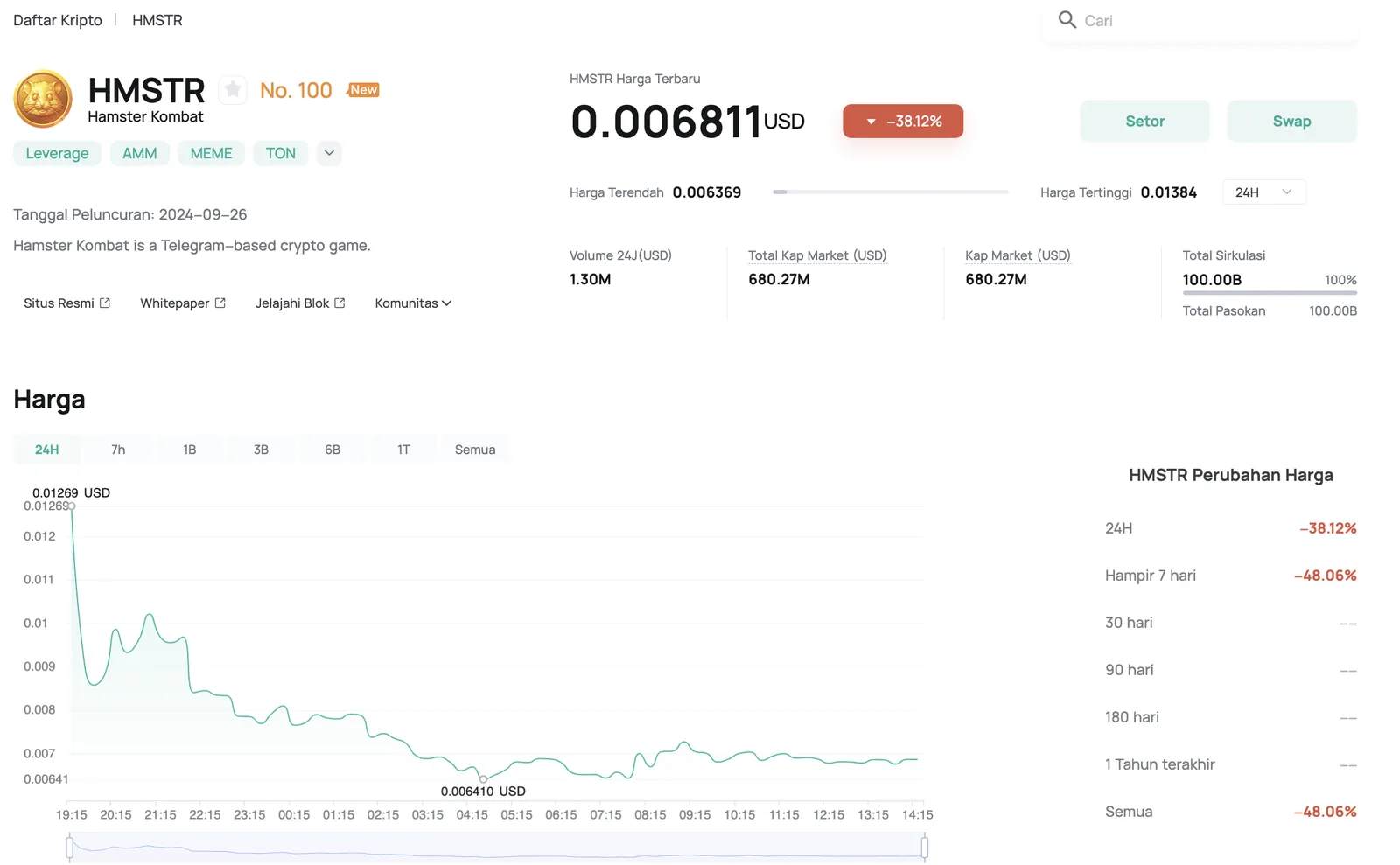Switch chart to 1T range

(x=403, y=450)
